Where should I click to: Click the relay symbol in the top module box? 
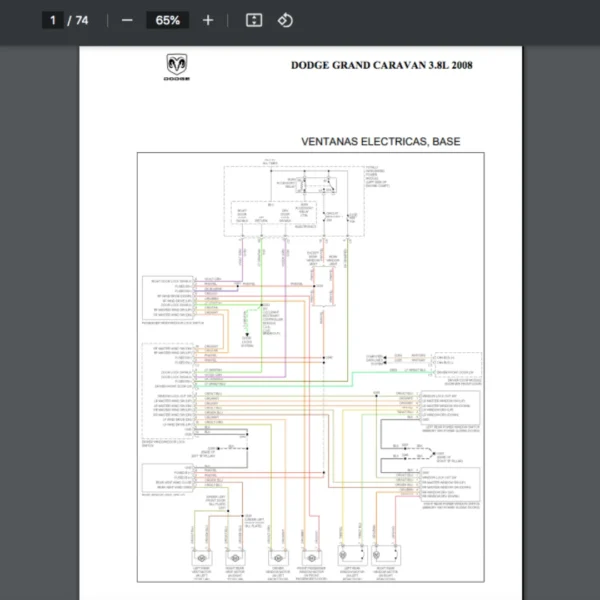tap(327, 186)
